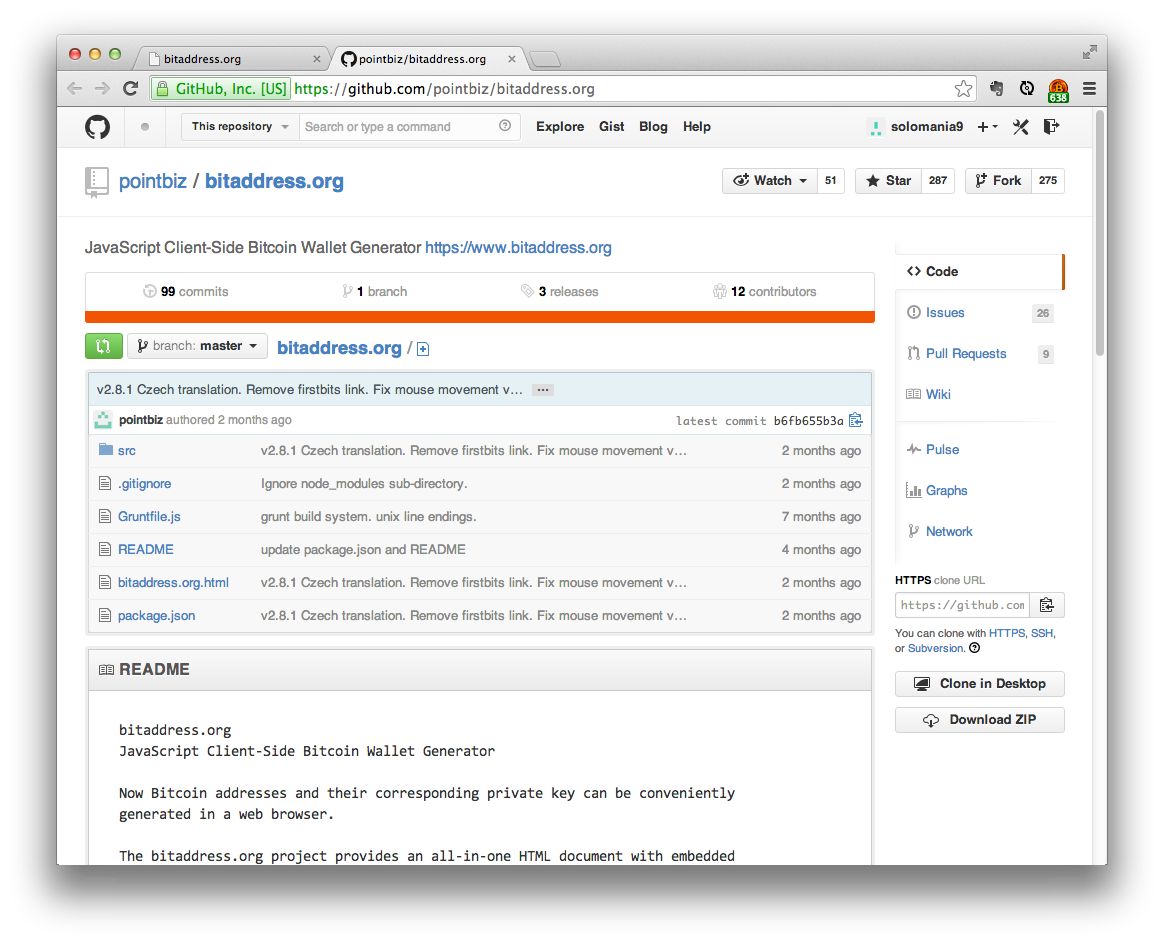The width and height of the screenshot is (1164, 944).
Task: Go forward in browser history
Action: (x=102, y=89)
